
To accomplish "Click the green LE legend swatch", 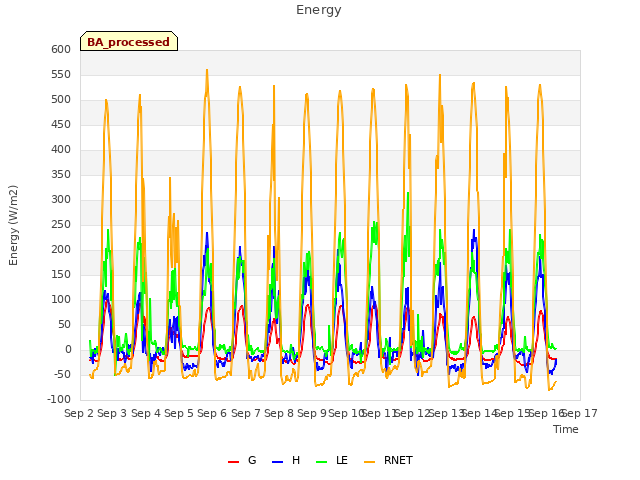I will click(x=322, y=461).
